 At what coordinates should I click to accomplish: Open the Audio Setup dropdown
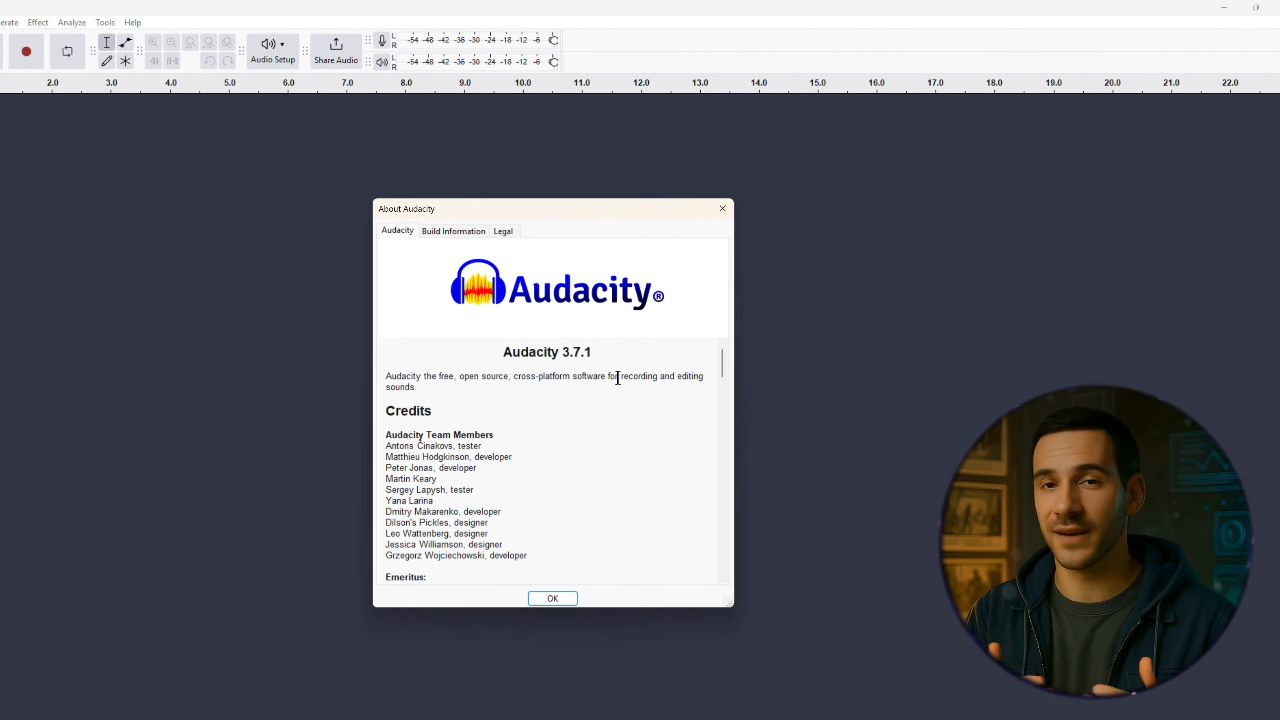(273, 51)
